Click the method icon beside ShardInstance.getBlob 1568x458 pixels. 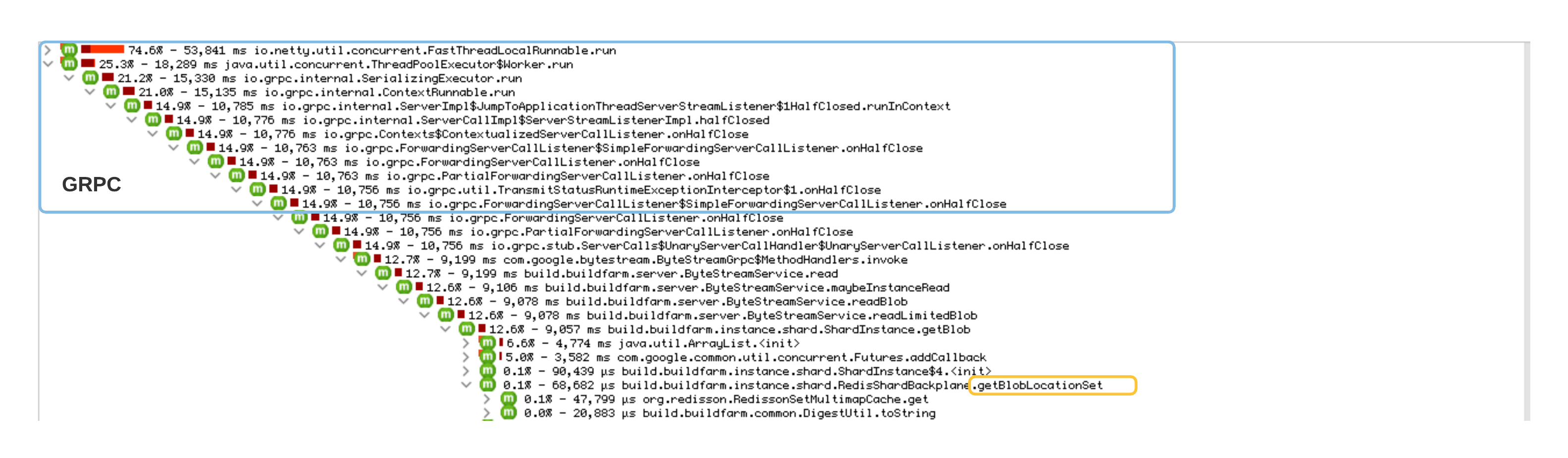coord(466,330)
